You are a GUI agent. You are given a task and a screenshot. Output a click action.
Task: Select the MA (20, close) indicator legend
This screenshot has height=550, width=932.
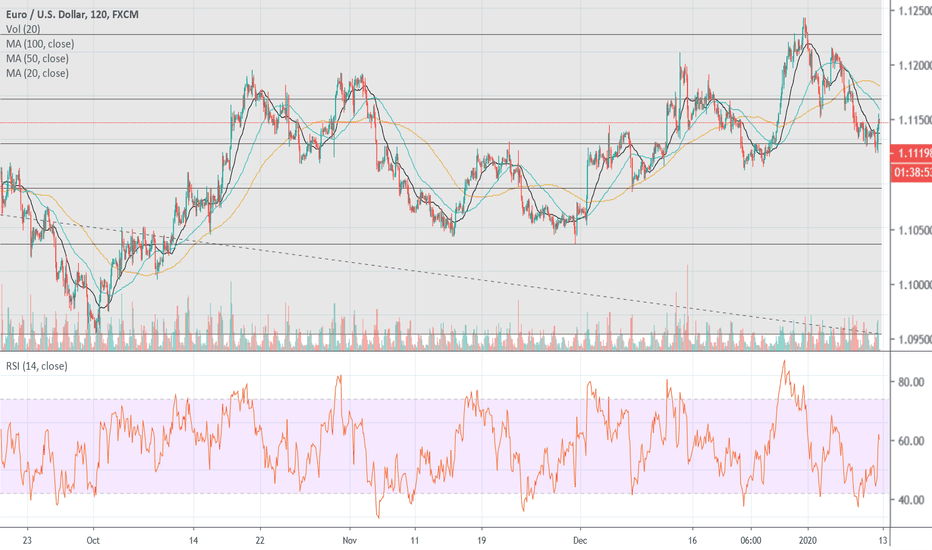pyautogui.click(x=37, y=74)
